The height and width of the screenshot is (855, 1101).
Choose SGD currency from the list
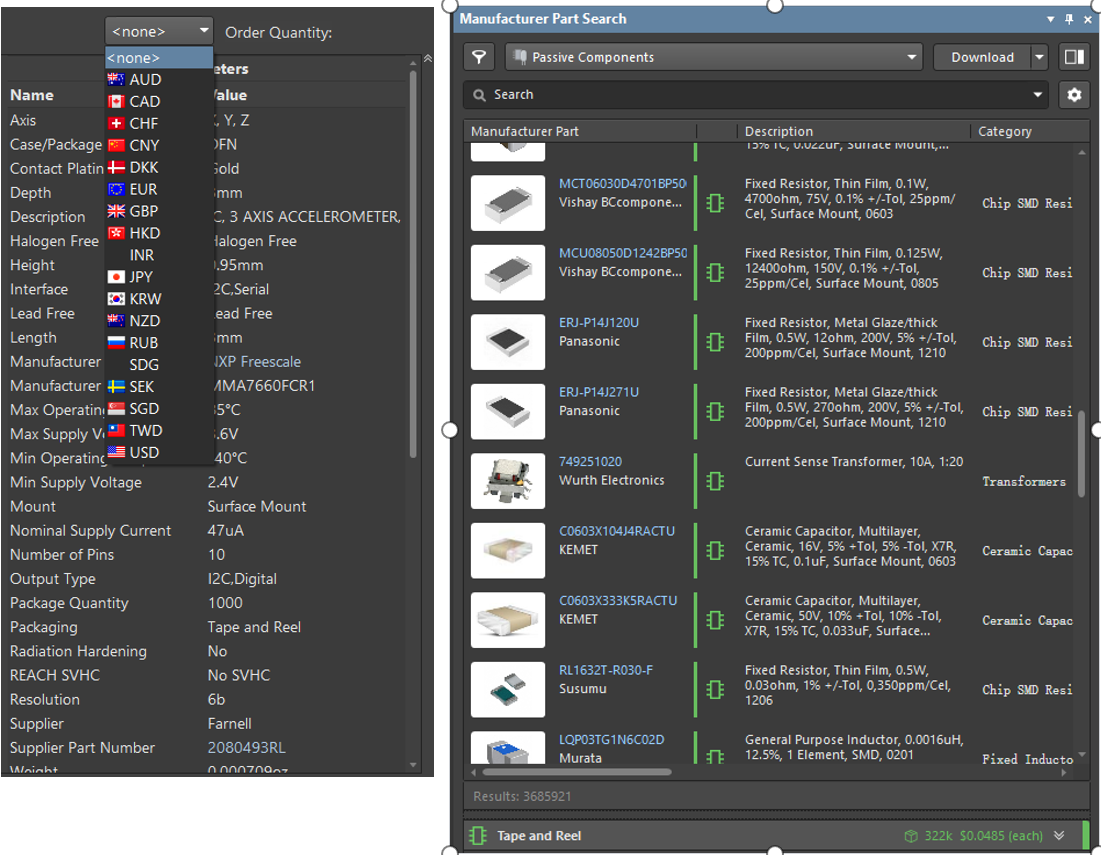click(x=159, y=409)
